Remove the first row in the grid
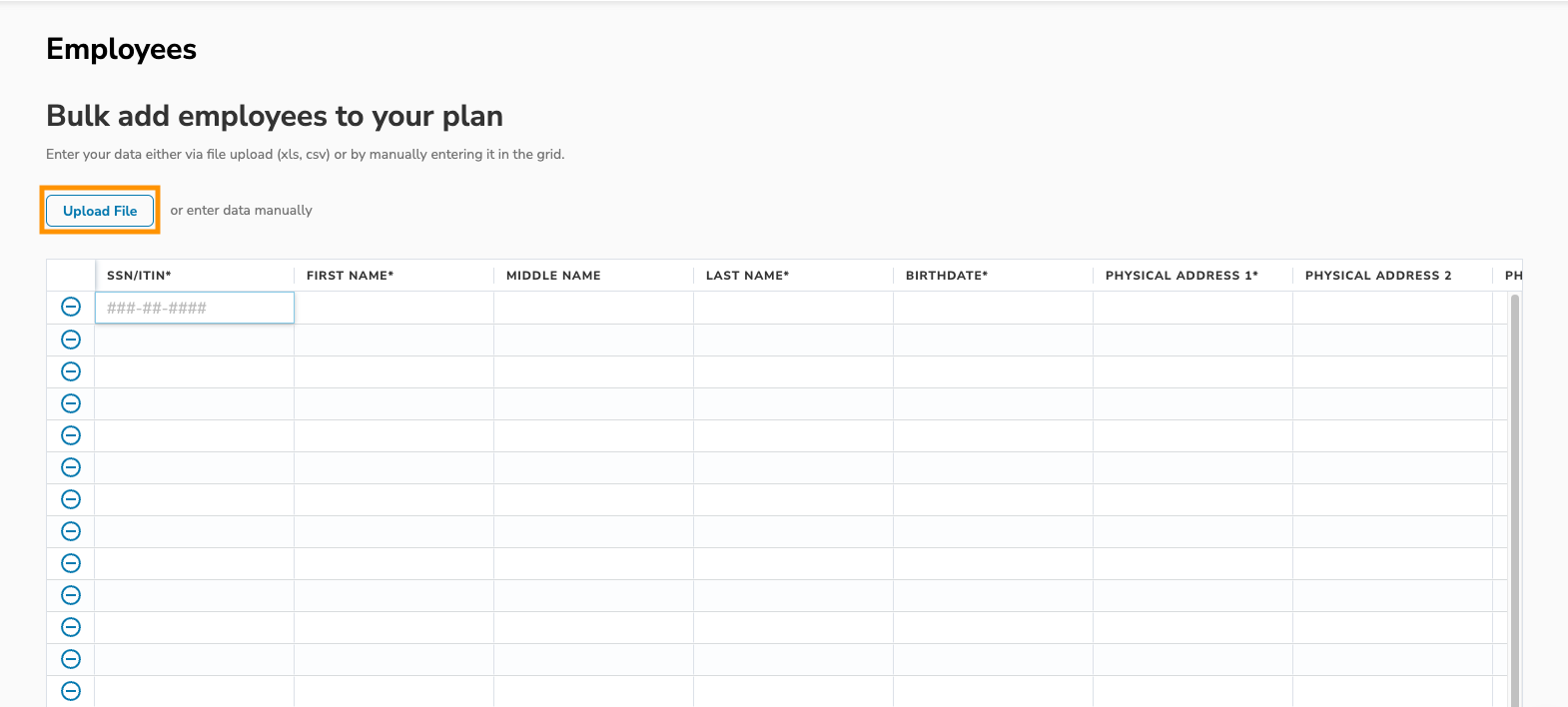 71,307
